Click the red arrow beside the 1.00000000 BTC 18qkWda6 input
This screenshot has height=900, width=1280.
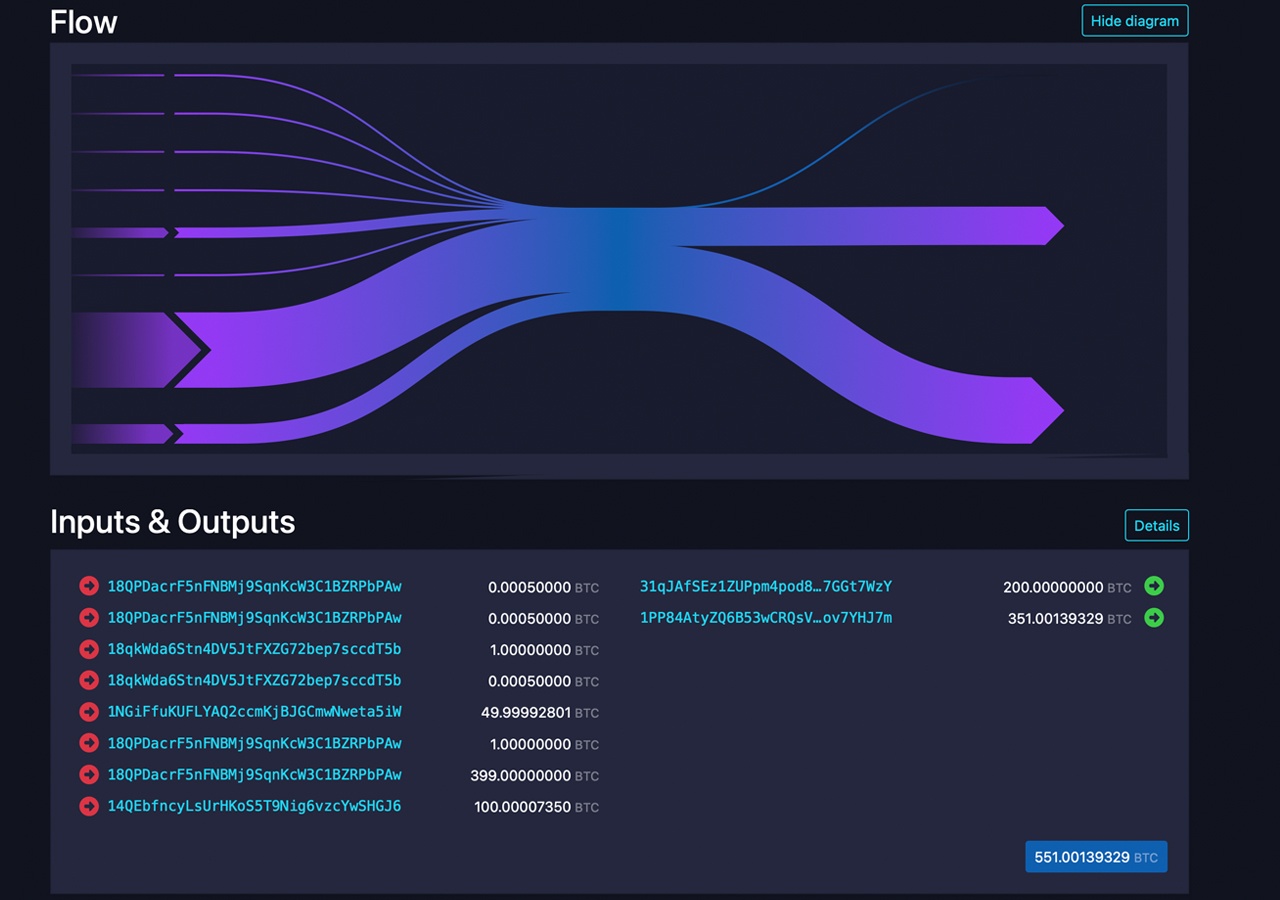88,649
